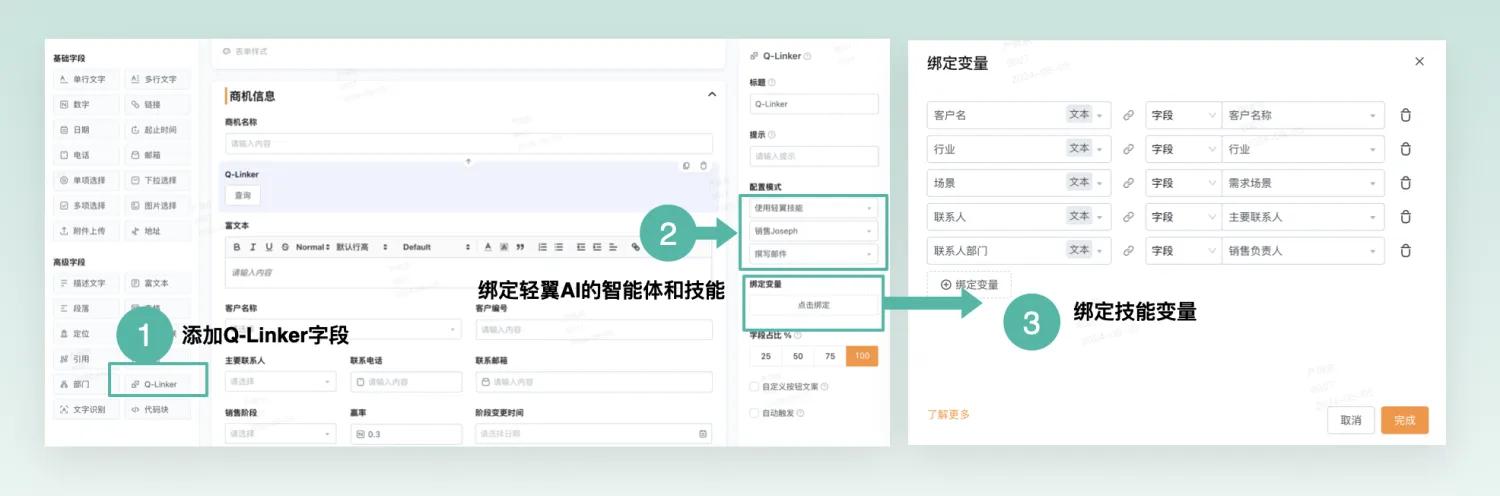Add a 地址 field
The image size is (1500, 496).
point(155,231)
